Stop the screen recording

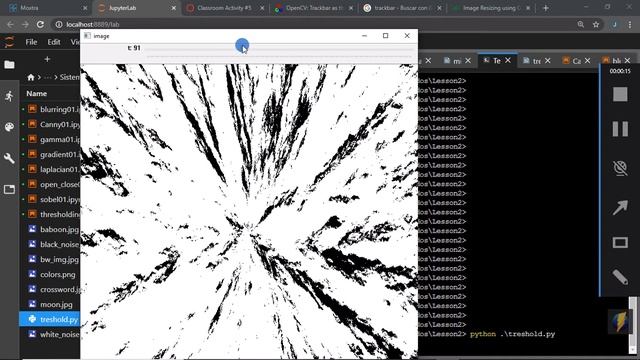(620, 95)
